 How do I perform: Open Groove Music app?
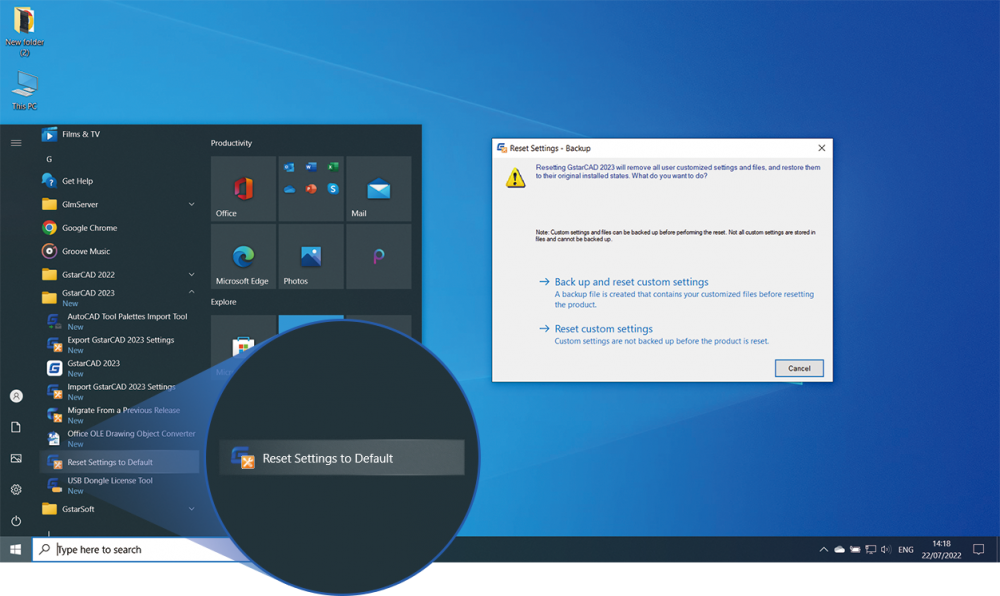(119, 251)
